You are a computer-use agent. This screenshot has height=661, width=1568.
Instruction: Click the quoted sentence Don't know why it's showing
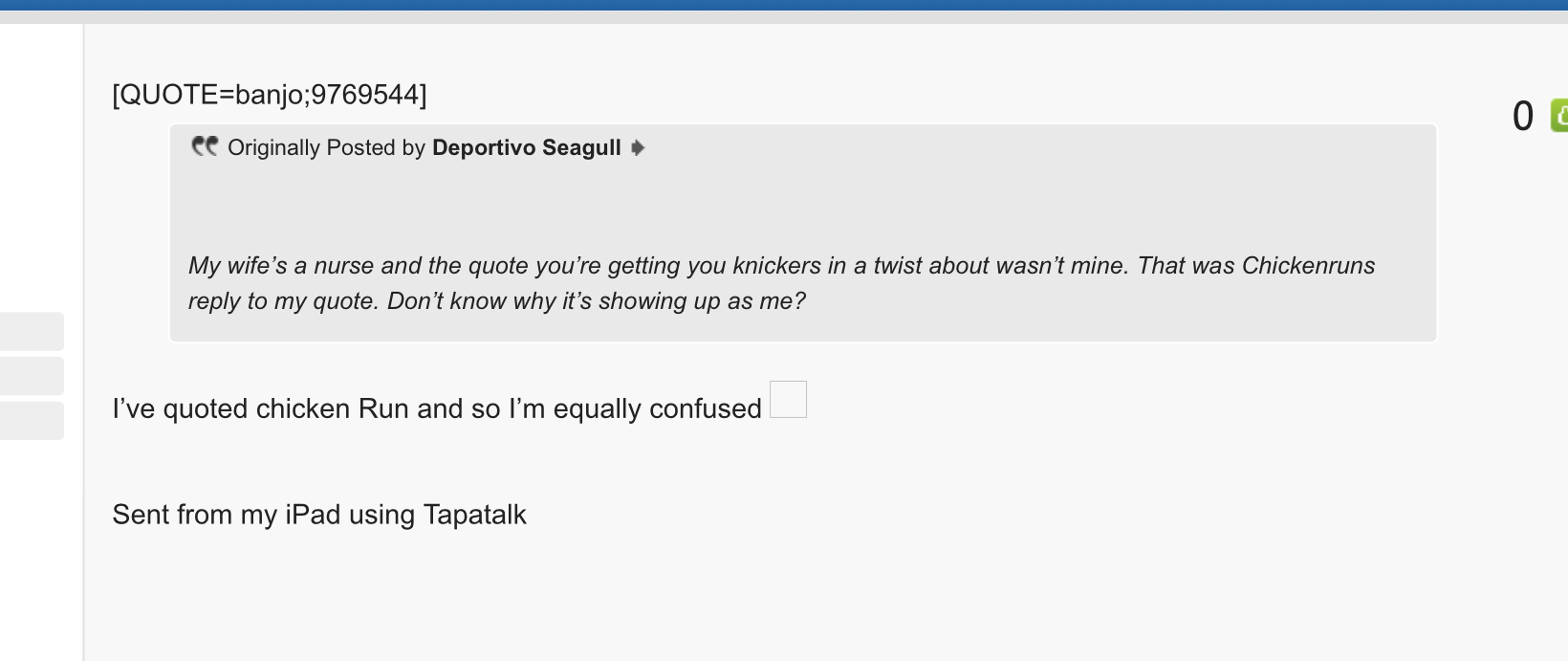[x=597, y=301]
